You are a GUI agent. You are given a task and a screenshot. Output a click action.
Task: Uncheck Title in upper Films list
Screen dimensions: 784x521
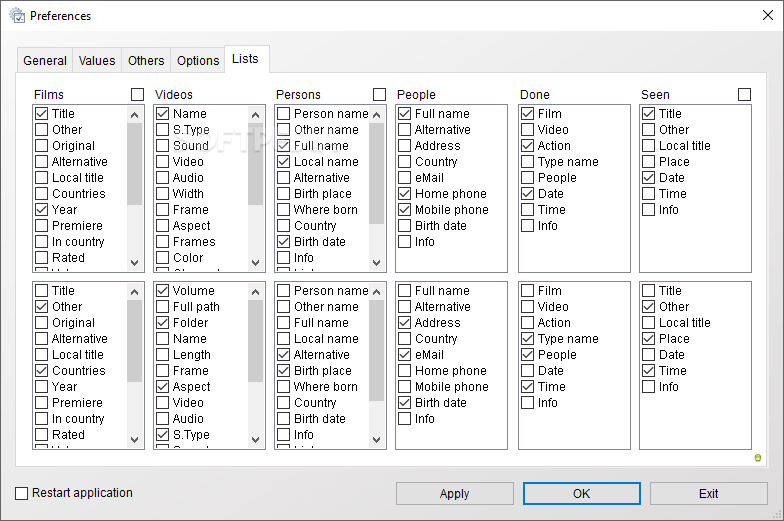42,114
